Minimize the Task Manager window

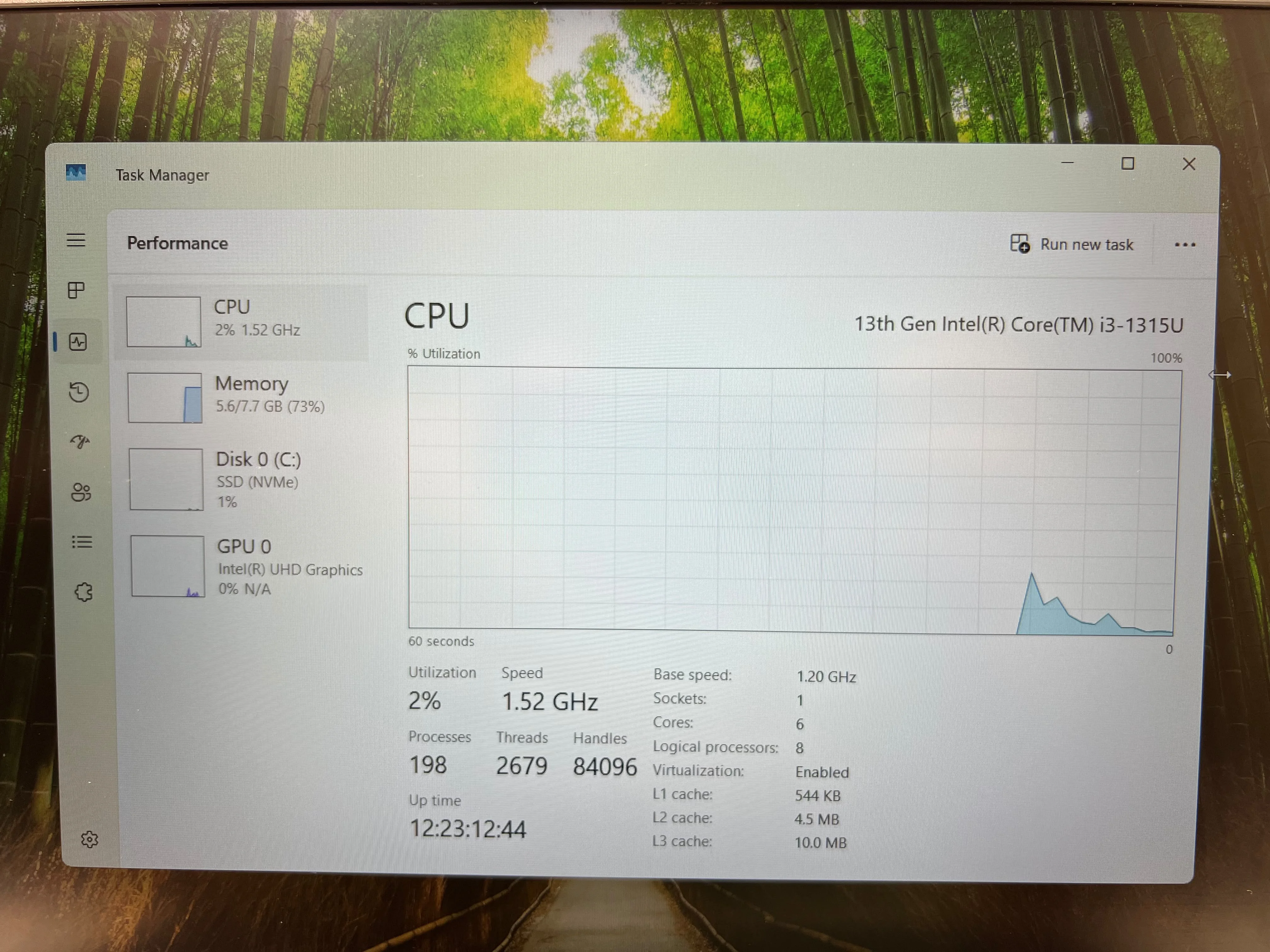tap(1067, 163)
